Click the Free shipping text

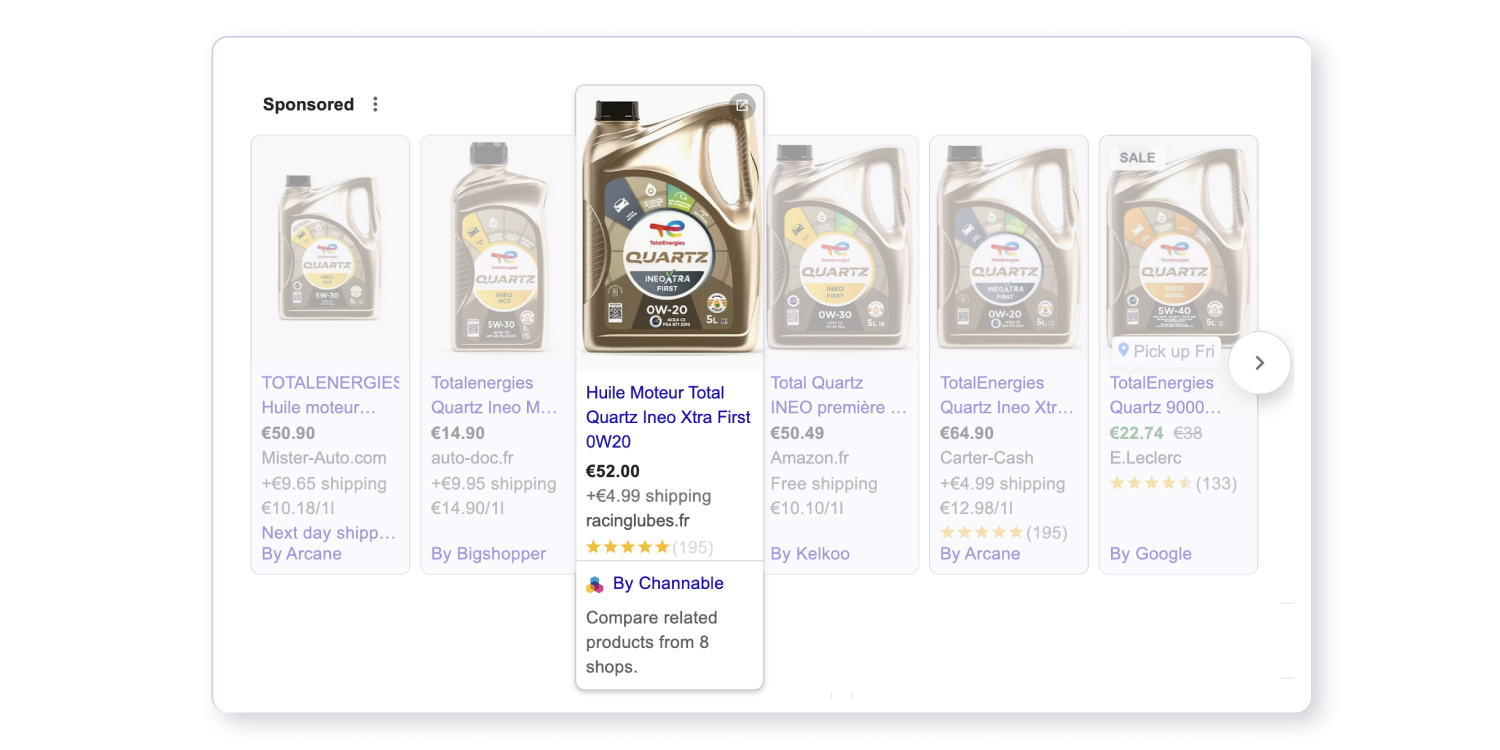pyautogui.click(x=824, y=484)
